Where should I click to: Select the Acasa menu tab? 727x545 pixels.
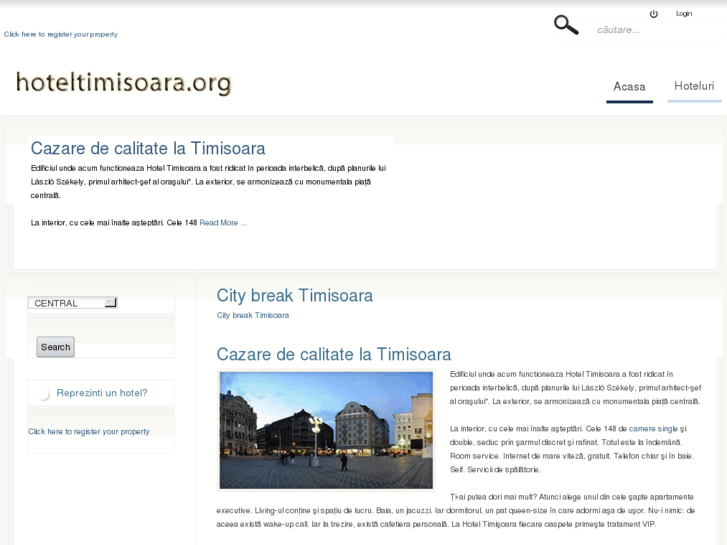point(629,87)
